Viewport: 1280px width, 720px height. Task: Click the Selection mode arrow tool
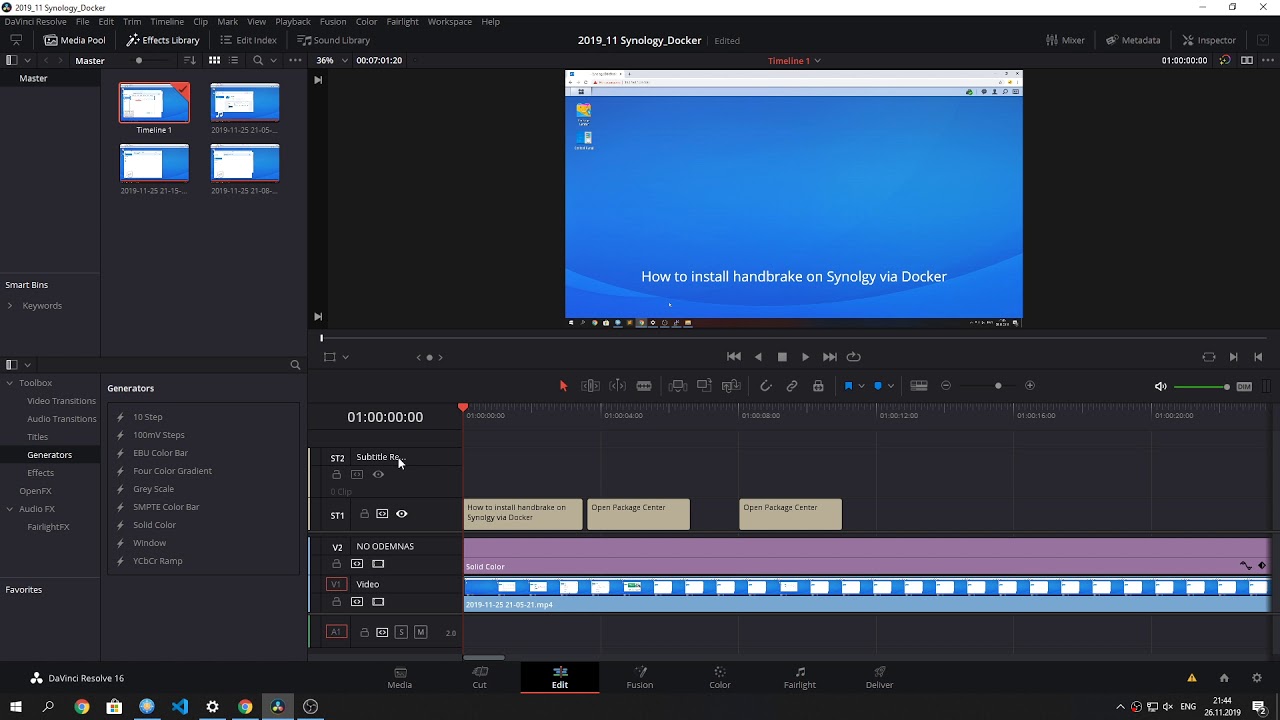[563, 386]
